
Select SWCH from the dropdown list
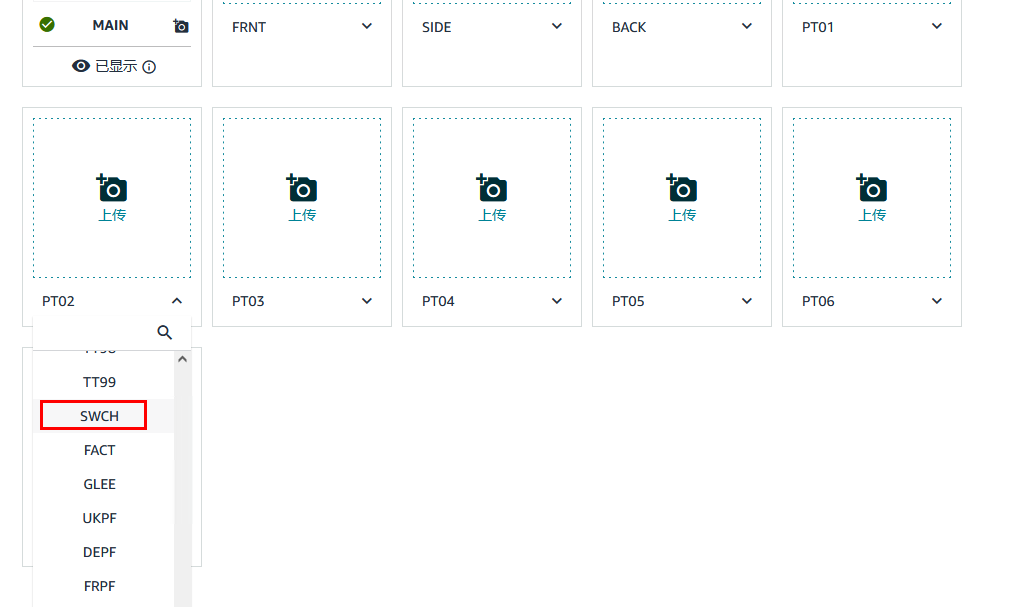(x=99, y=416)
